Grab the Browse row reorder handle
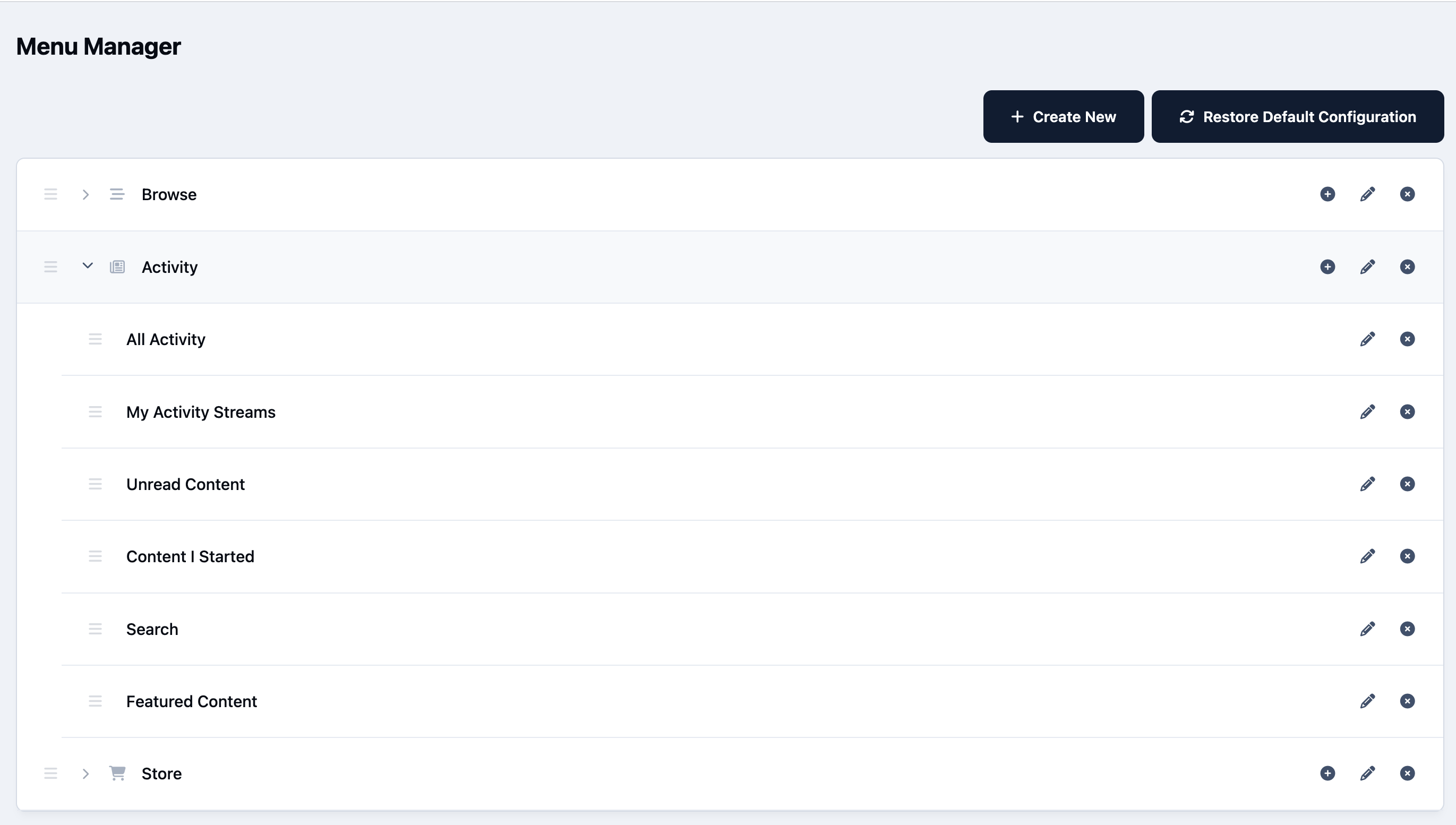Viewport: 1456px width, 825px height. [50, 194]
